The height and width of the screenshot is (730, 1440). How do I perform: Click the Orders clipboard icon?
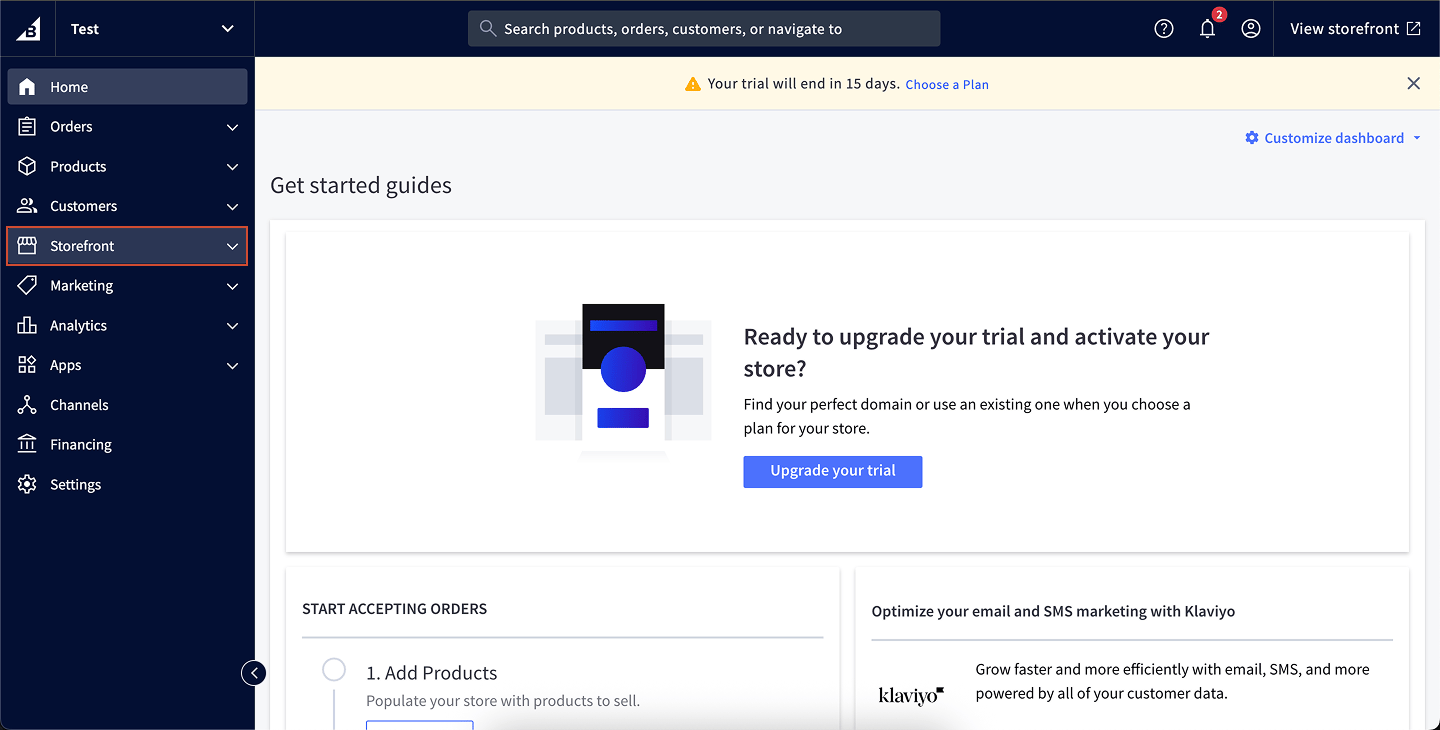point(27,127)
